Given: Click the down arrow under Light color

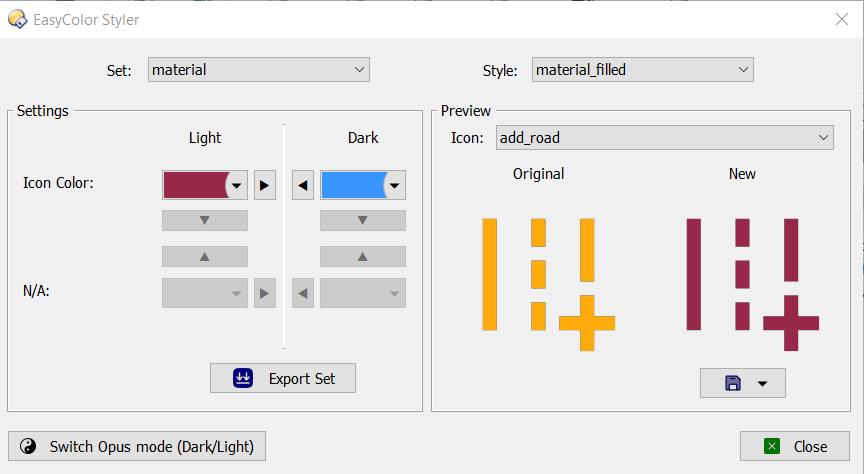Looking at the screenshot, I should [204, 220].
